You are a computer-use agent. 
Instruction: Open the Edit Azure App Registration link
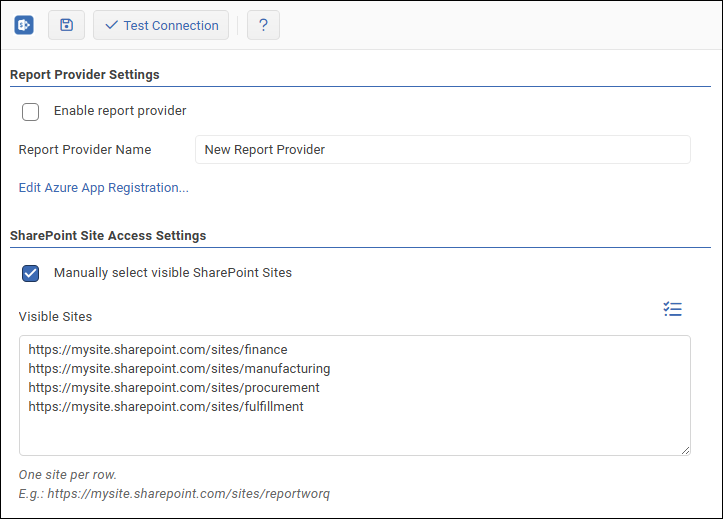(x=104, y=187)
